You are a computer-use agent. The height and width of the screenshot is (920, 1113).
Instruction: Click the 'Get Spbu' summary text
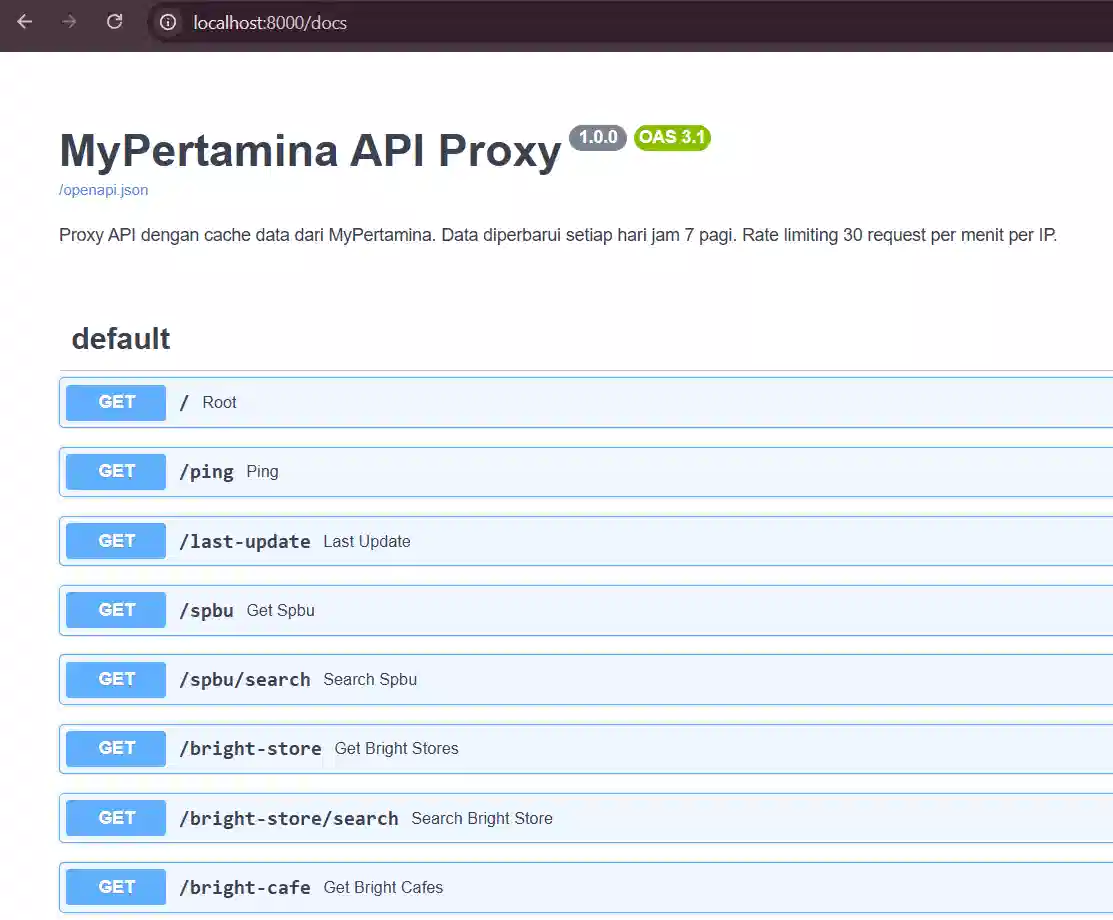(x=280, y=610)
